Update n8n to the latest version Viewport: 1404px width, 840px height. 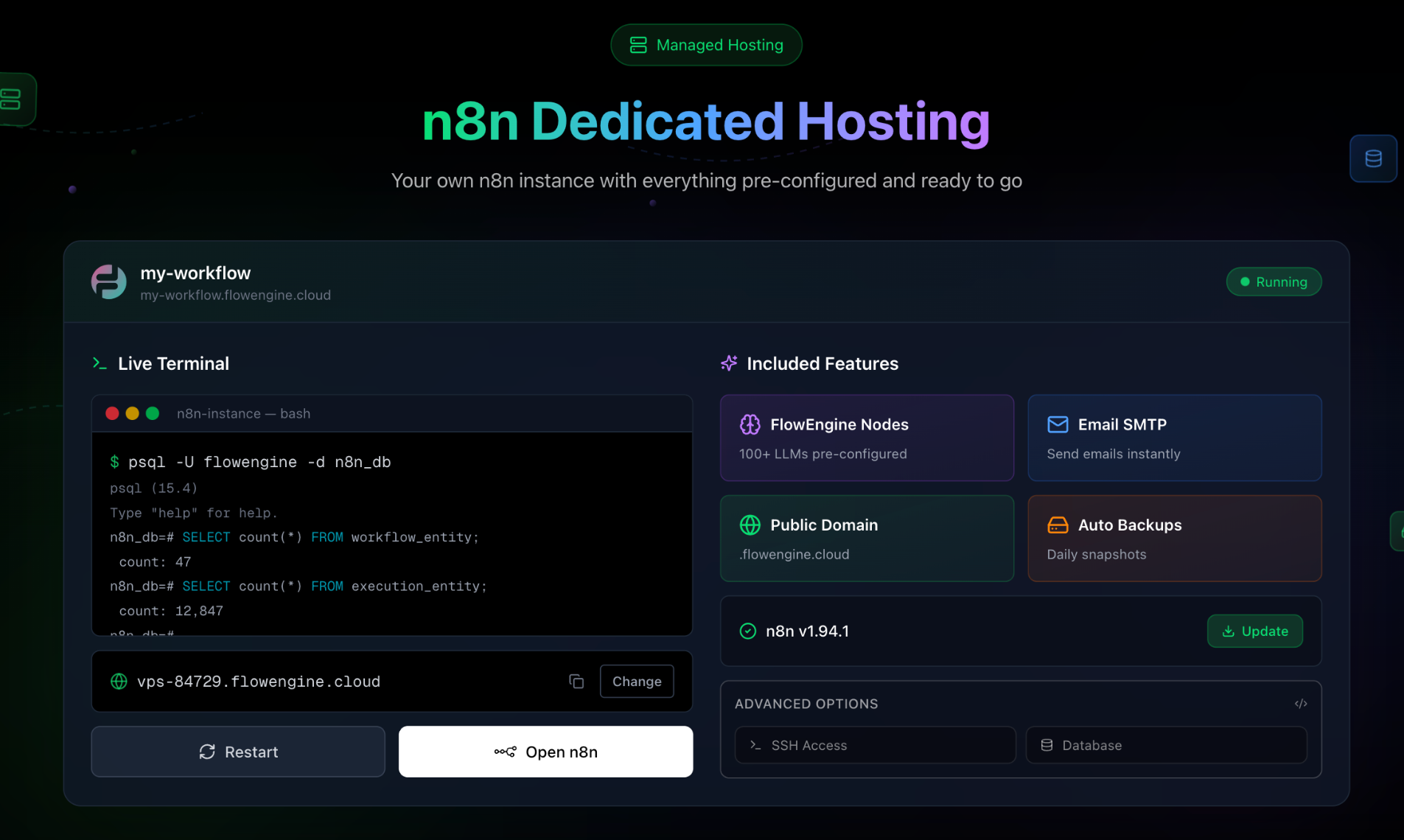coord(1254,631)
